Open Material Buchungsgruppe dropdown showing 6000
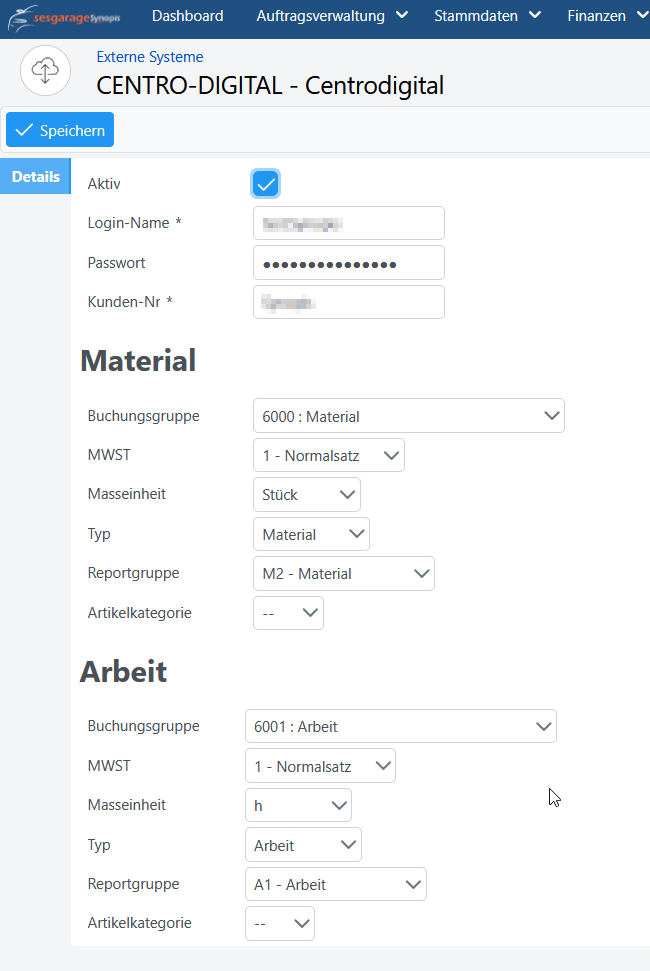Screen dimensions: 650x971 (409, 416)
